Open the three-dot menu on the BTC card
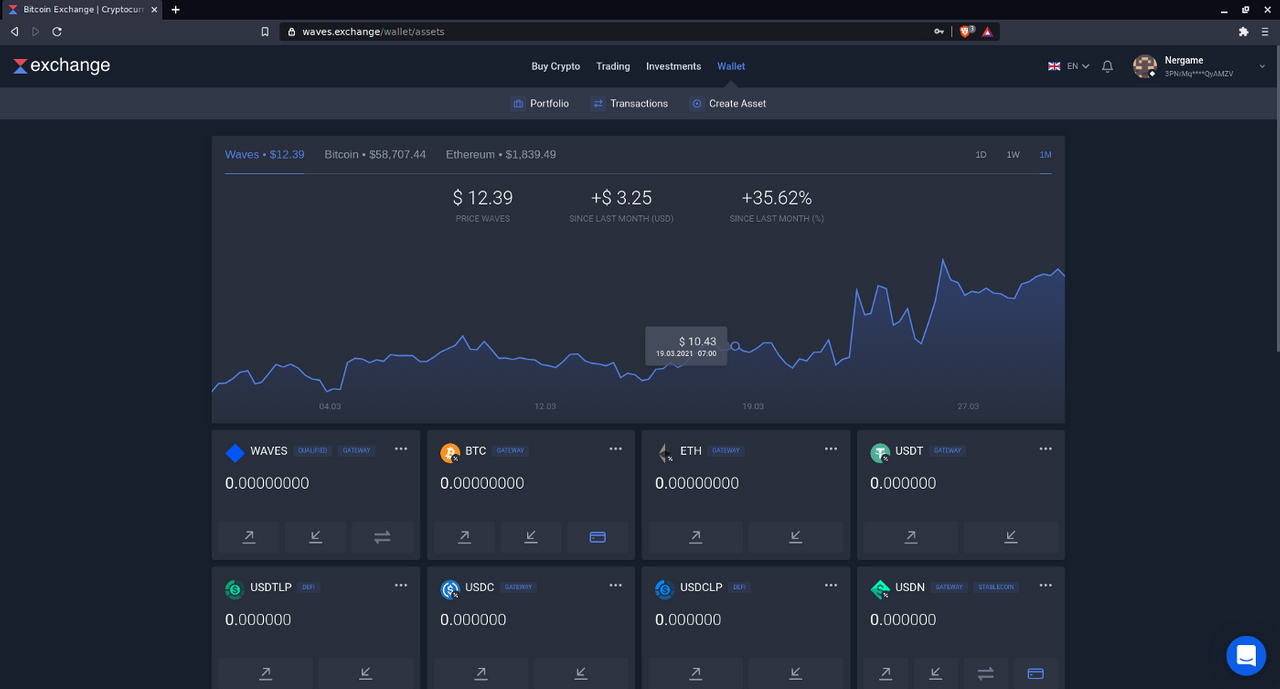Viewport: 1280px width, 689px height. click(616, 449)
